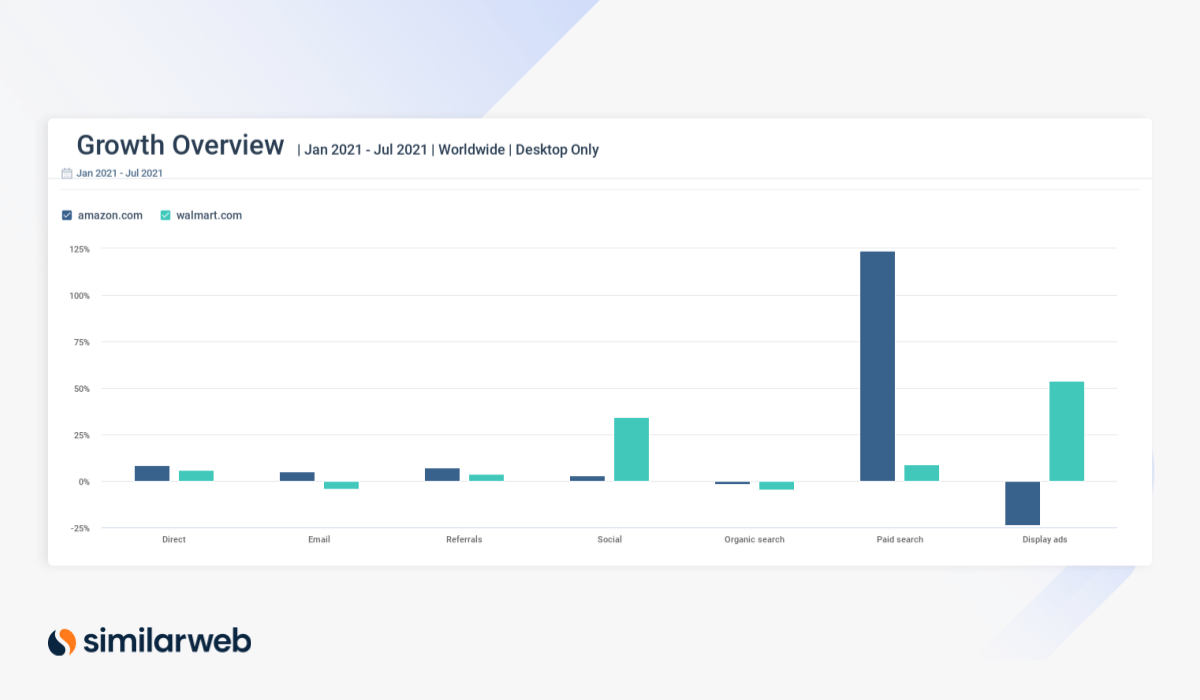Select the Referrals axis label

[464, 539]
